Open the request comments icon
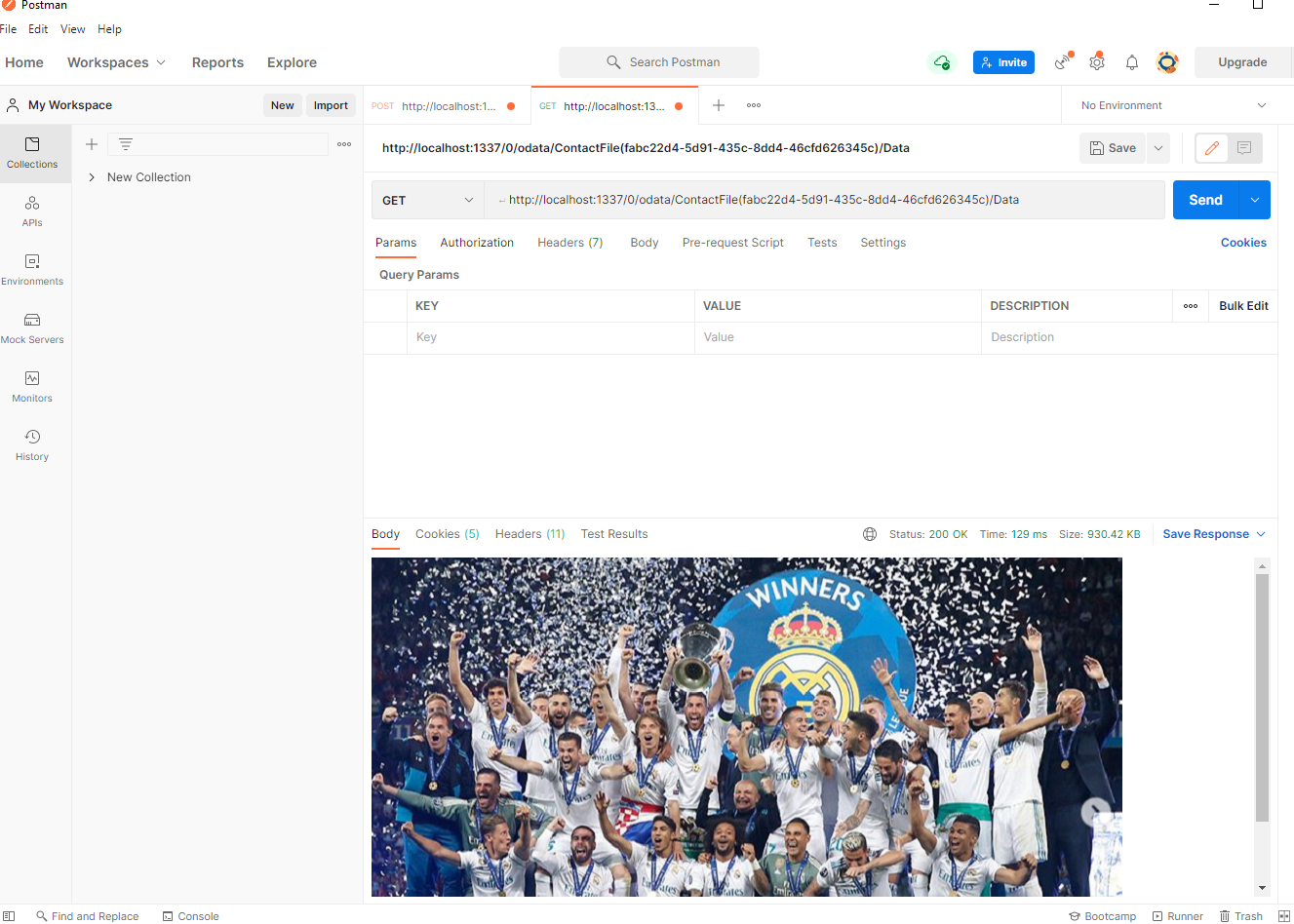The width and height of the screenshot is (1294, 924). [1244, 148]
